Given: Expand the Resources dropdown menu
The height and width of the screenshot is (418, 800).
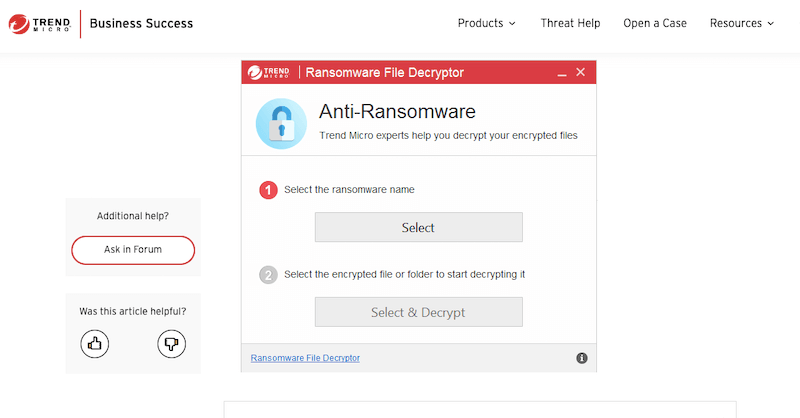Looking at the screenshot, I should [x=742, y=23].
